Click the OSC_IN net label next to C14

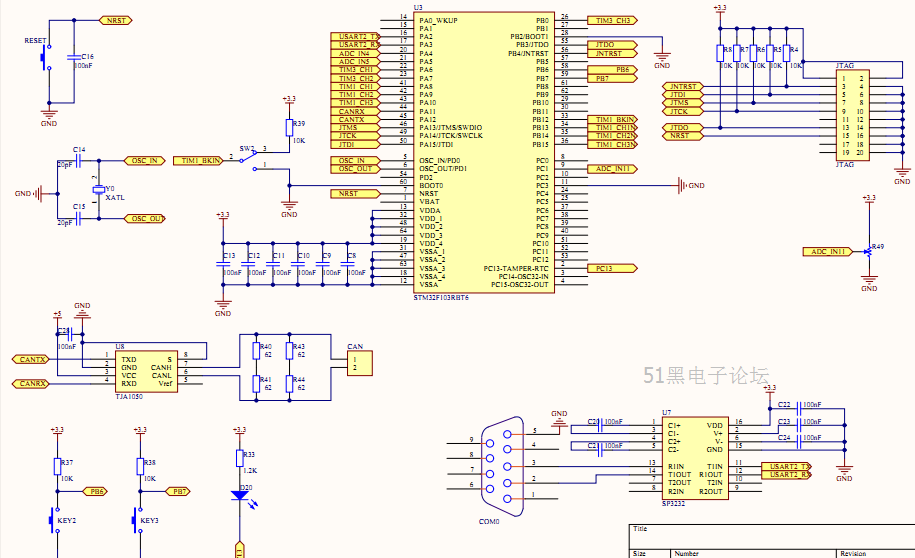click(x=145, y=161)
